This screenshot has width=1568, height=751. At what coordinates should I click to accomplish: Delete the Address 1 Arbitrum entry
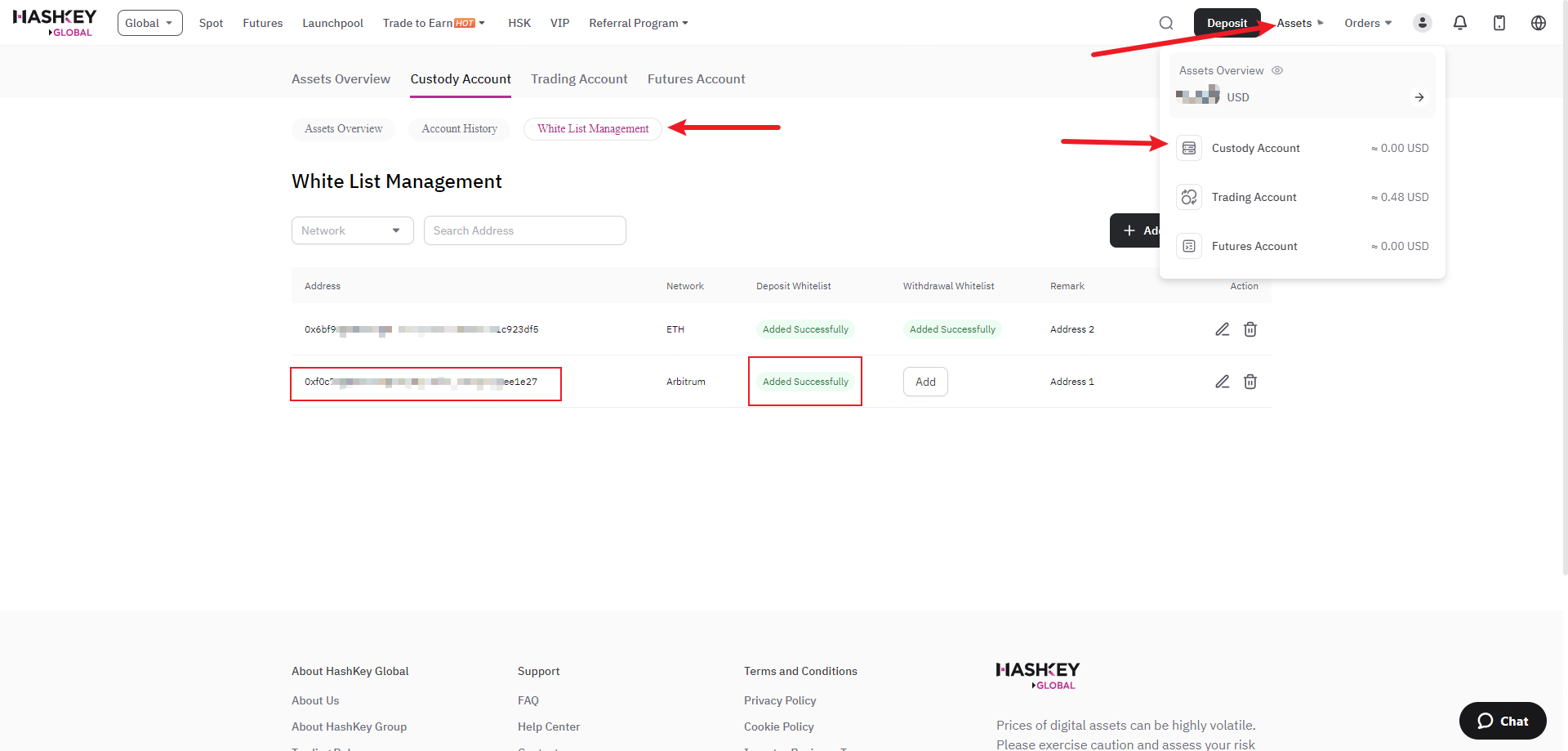[1250, 382]
